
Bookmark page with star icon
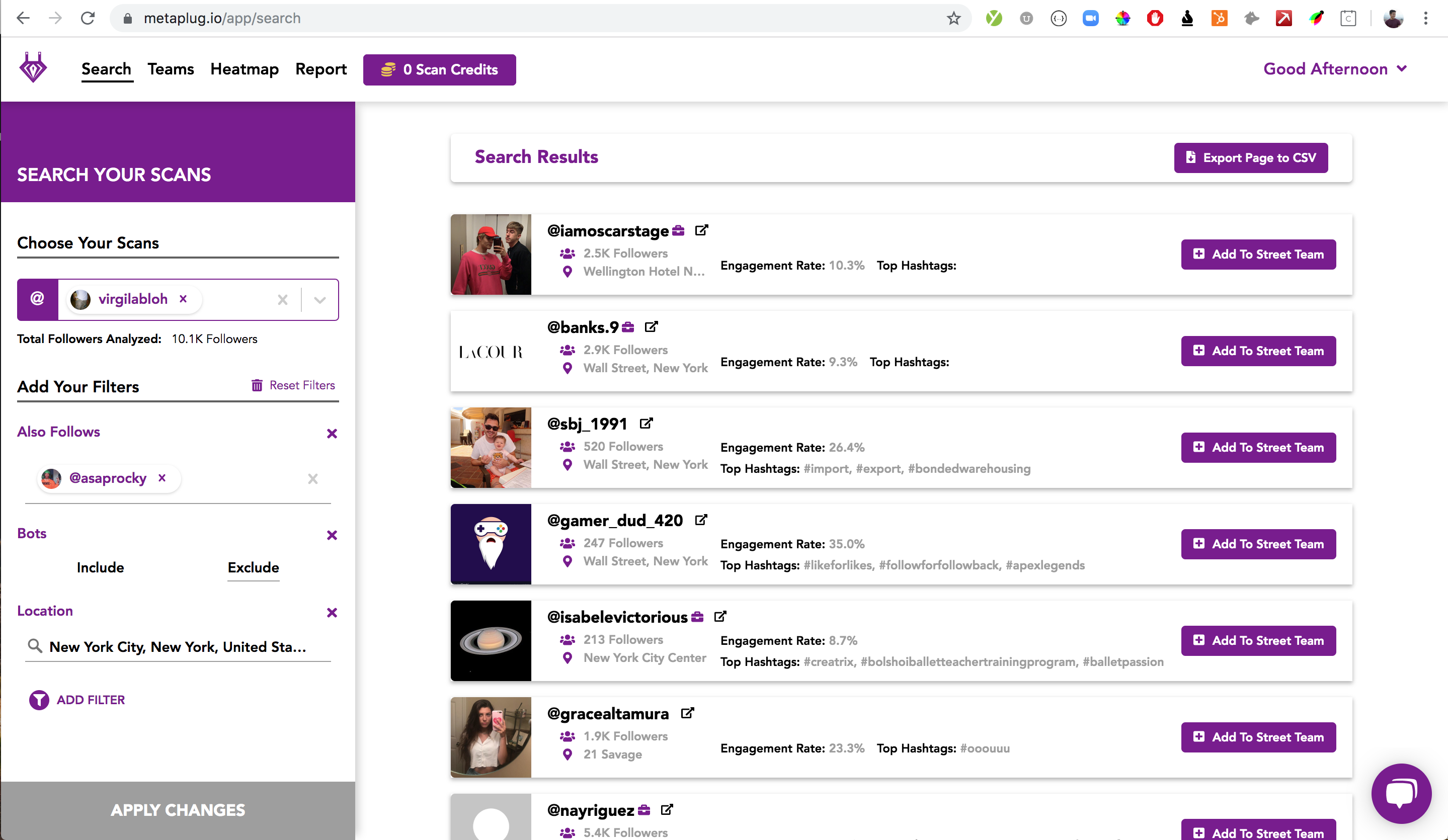(953, 19)
